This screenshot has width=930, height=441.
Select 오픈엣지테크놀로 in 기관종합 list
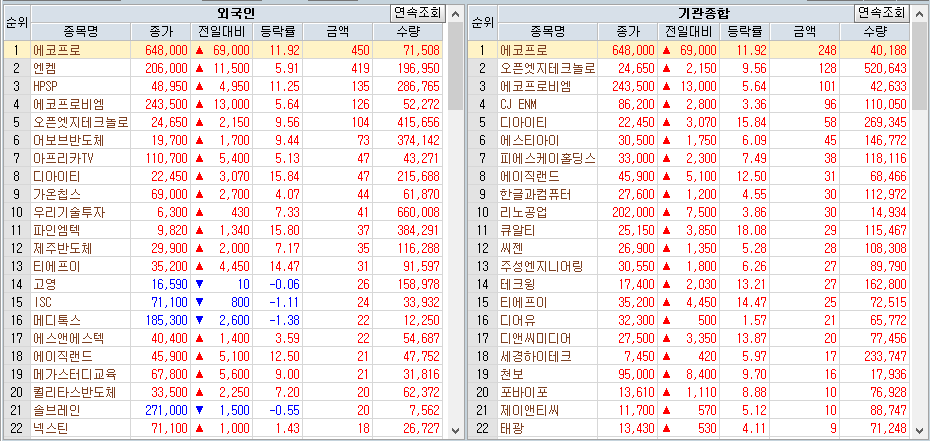690,68
